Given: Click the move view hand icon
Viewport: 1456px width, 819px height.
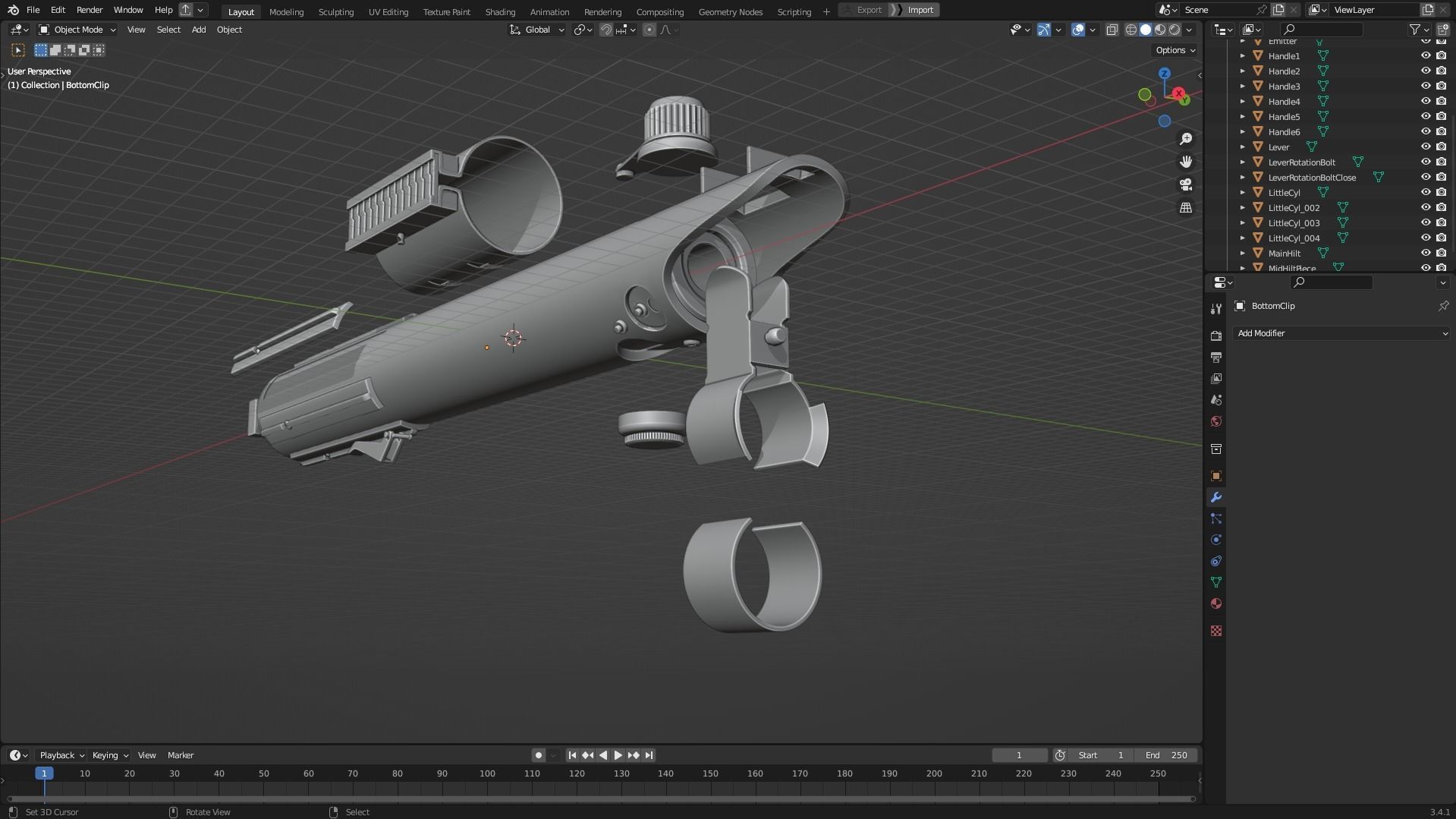Looking at the screenshot, I should pos(1186,162).
